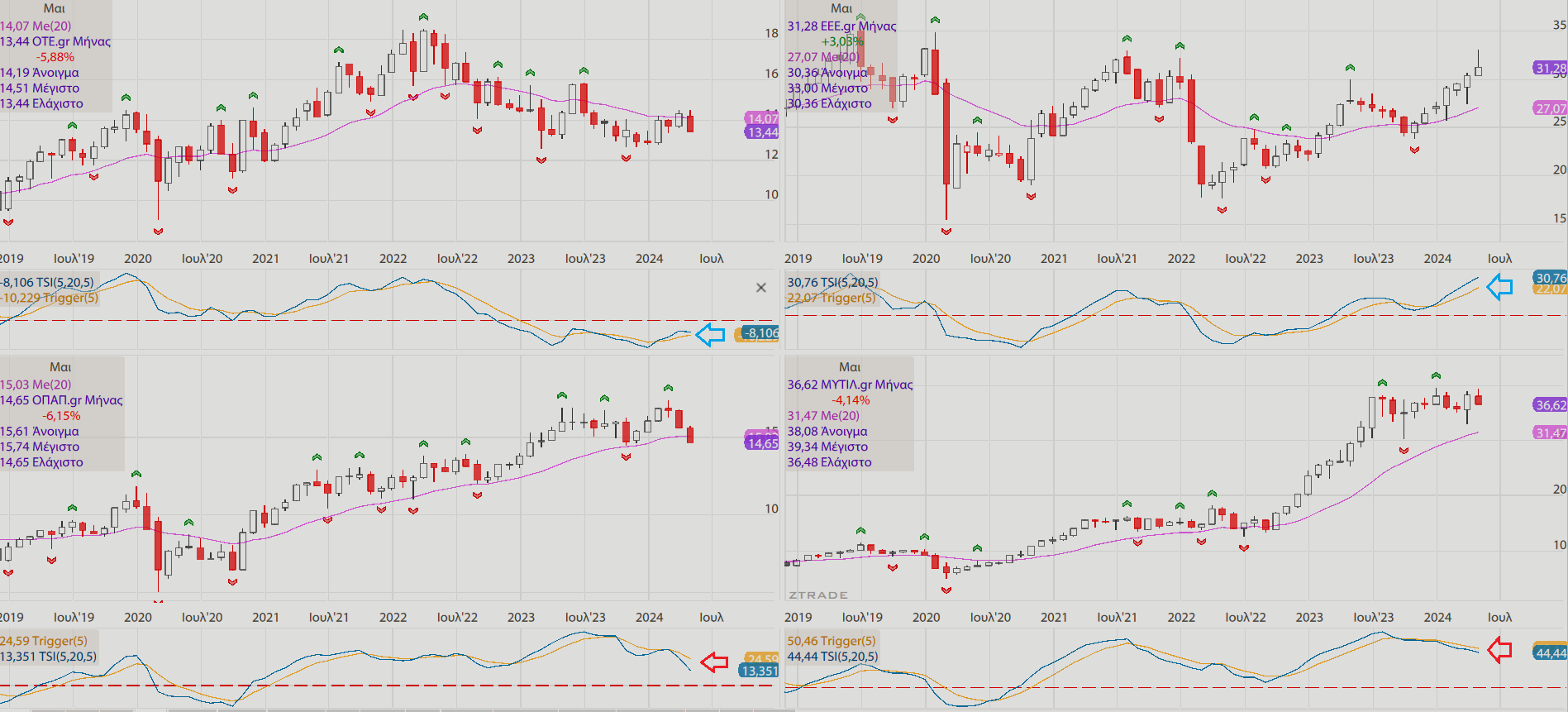The width and height of the screenshot is (1568, 712).
Task: Click the blue 13,351 TSI value tag
Action: tap(759, 671)
